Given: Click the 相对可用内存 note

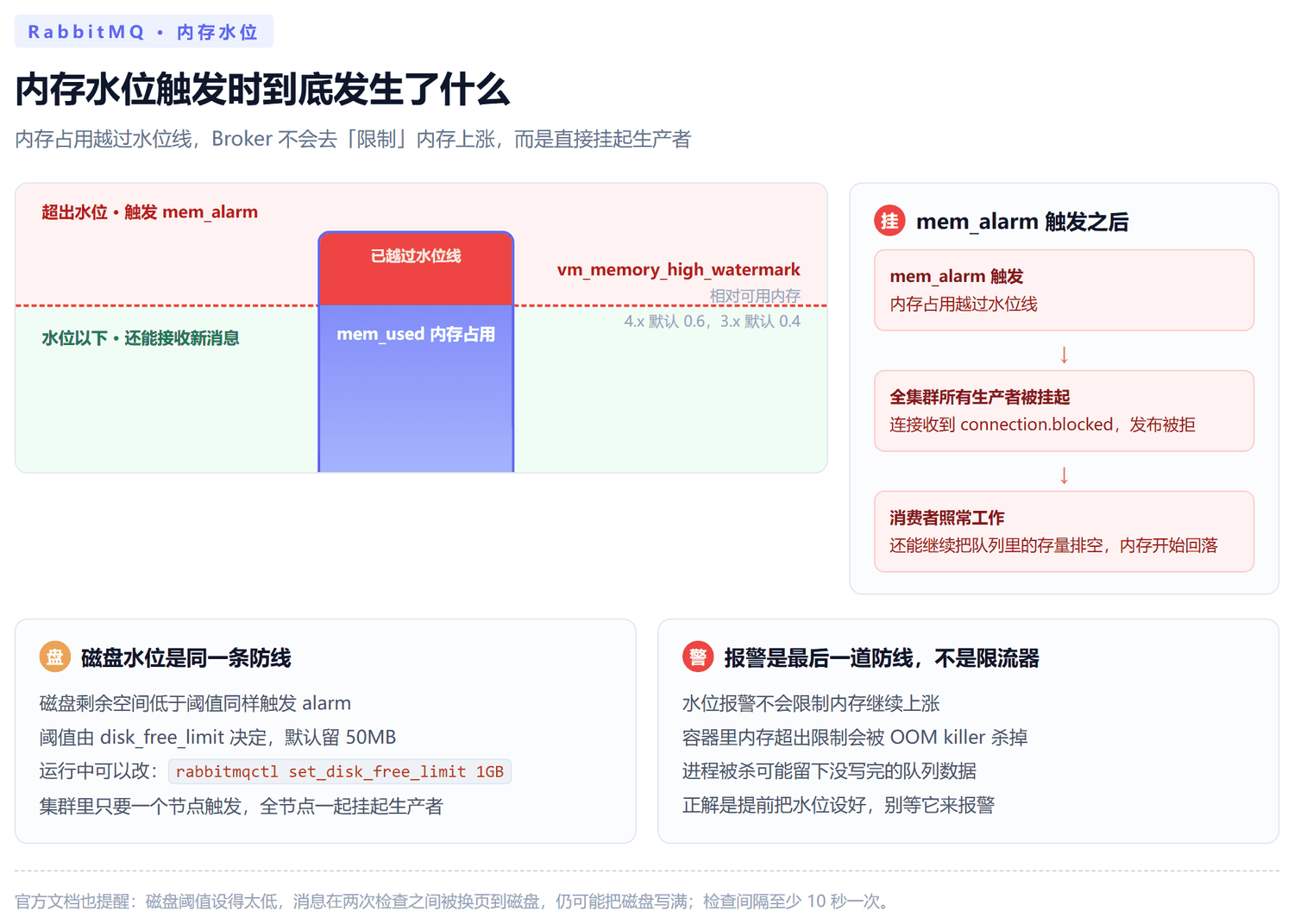Looking at the screenshot, I should pyautogui.click(x=755, y=296).
